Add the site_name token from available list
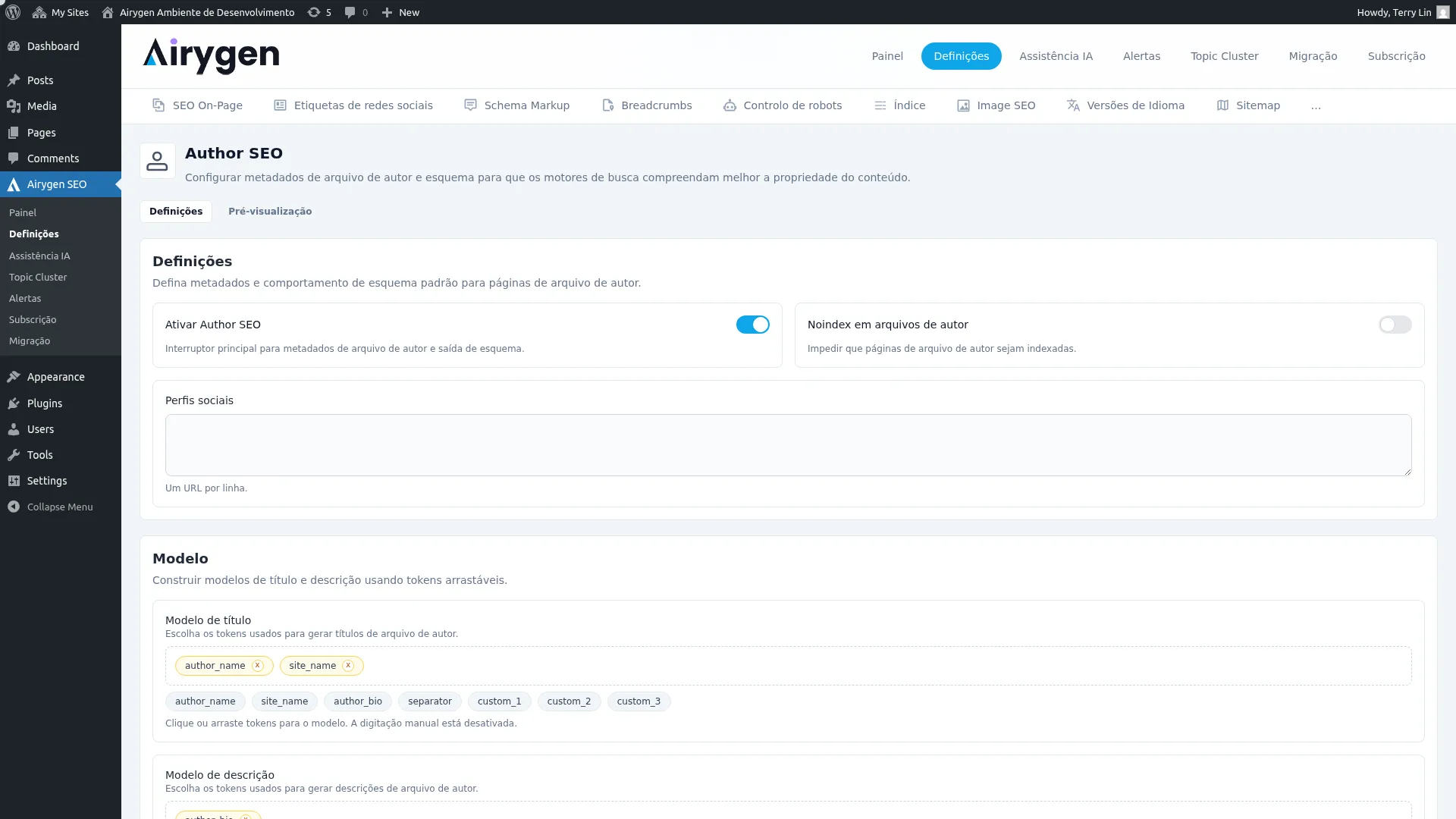1456x819 pixels. coord(284,701)
